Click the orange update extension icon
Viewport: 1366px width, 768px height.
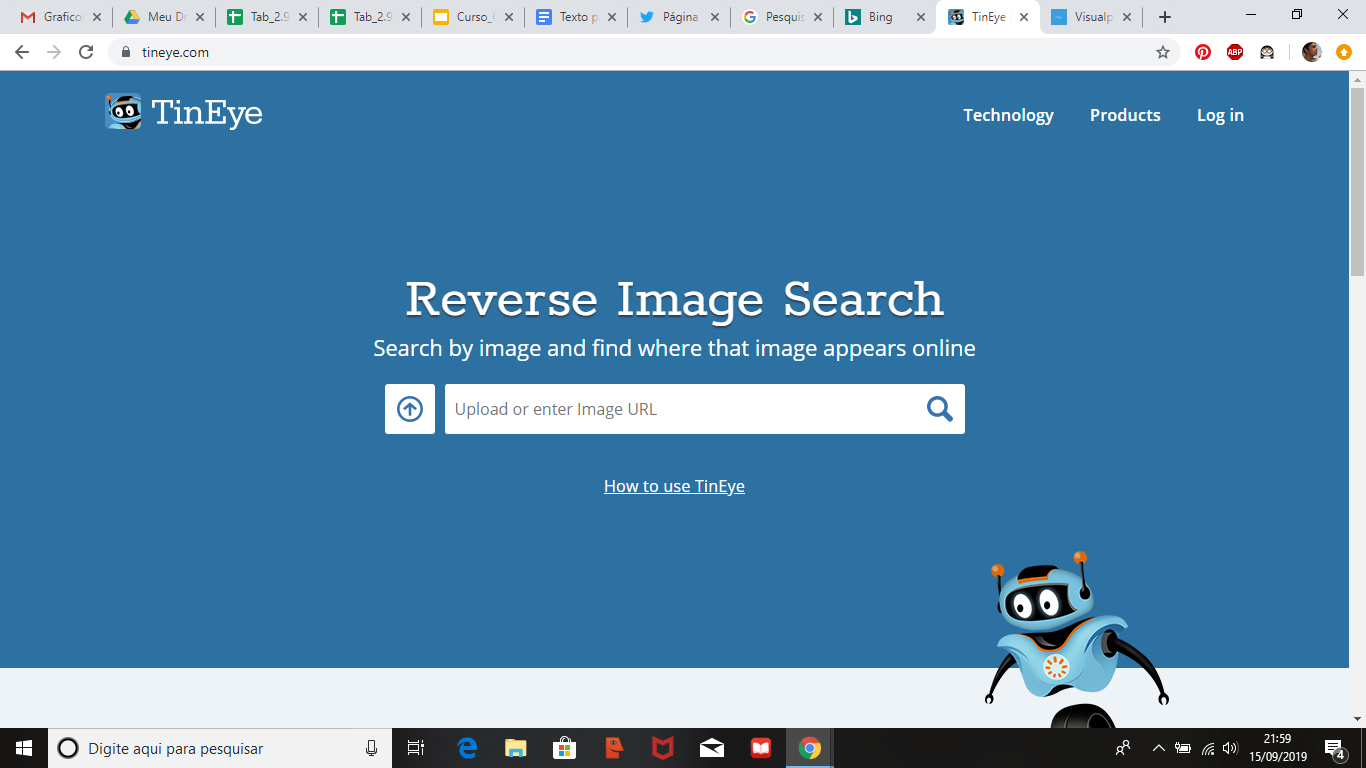[x=1344, y=52]
